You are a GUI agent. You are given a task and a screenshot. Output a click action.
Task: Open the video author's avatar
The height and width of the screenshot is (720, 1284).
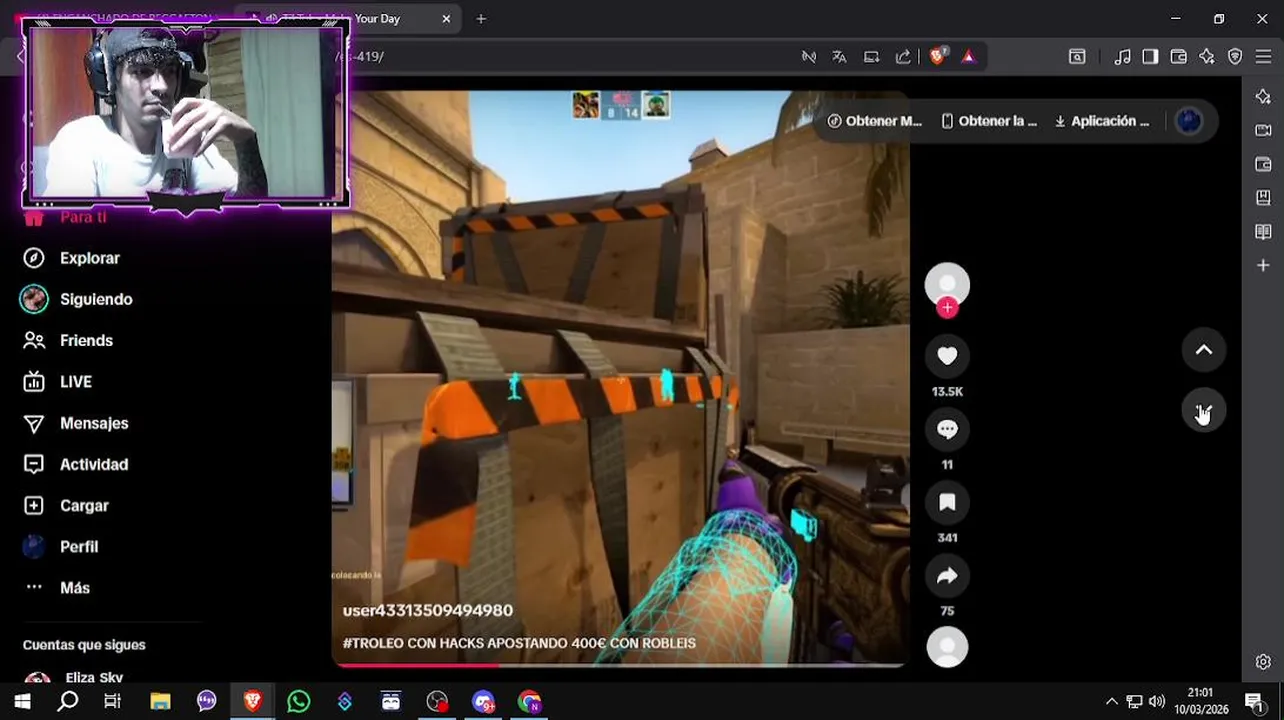[x=947, y=284]
